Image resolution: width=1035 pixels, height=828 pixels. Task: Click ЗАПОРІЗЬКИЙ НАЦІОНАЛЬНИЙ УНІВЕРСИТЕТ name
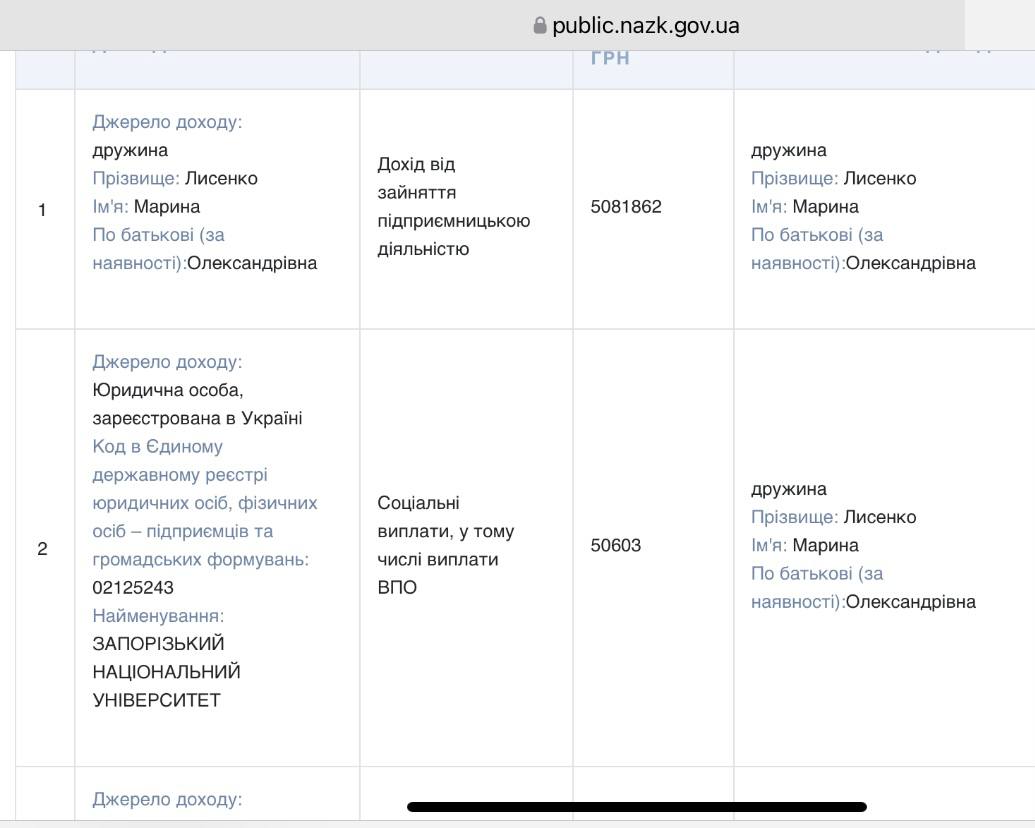coord(166,671)
